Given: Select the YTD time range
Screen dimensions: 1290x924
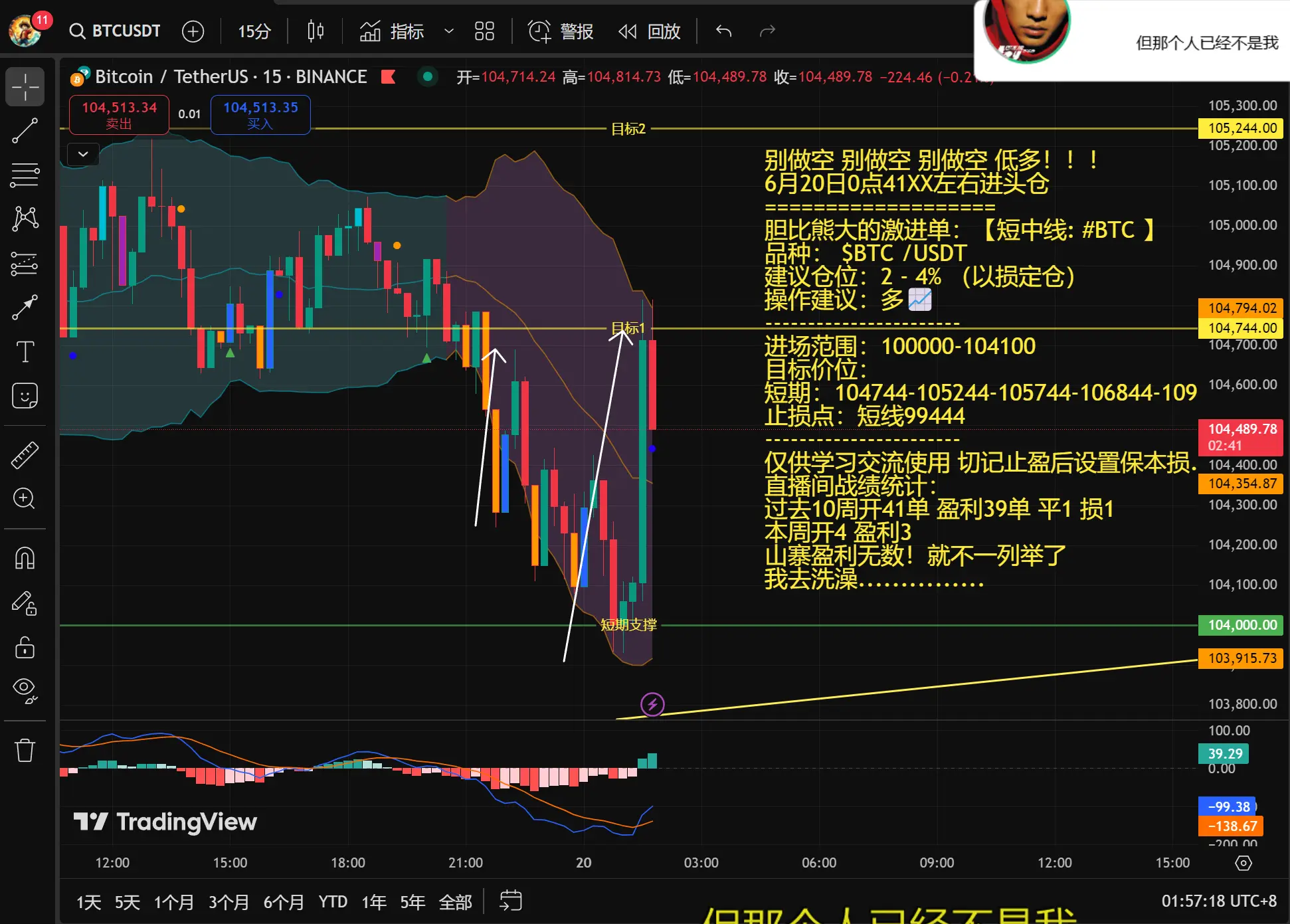Looking at the screenshot, I should pos(333,902).
